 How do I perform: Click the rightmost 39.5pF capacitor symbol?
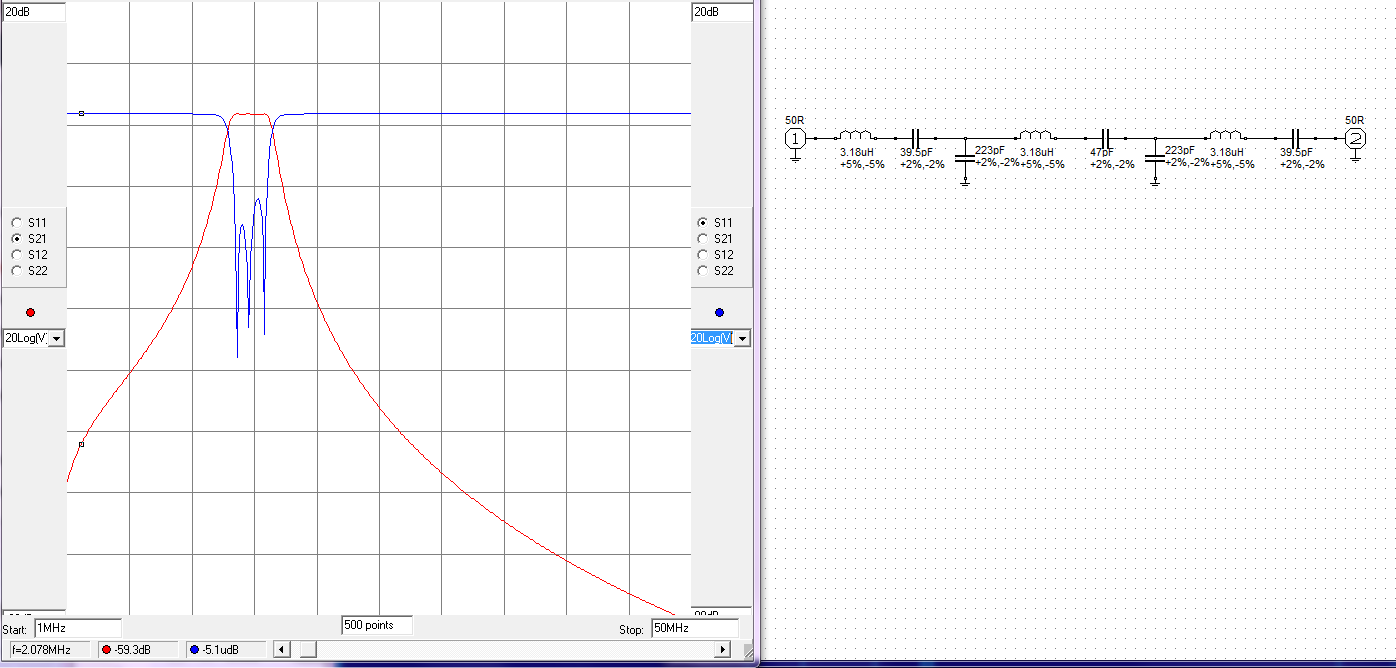[x=1295, y=138]
